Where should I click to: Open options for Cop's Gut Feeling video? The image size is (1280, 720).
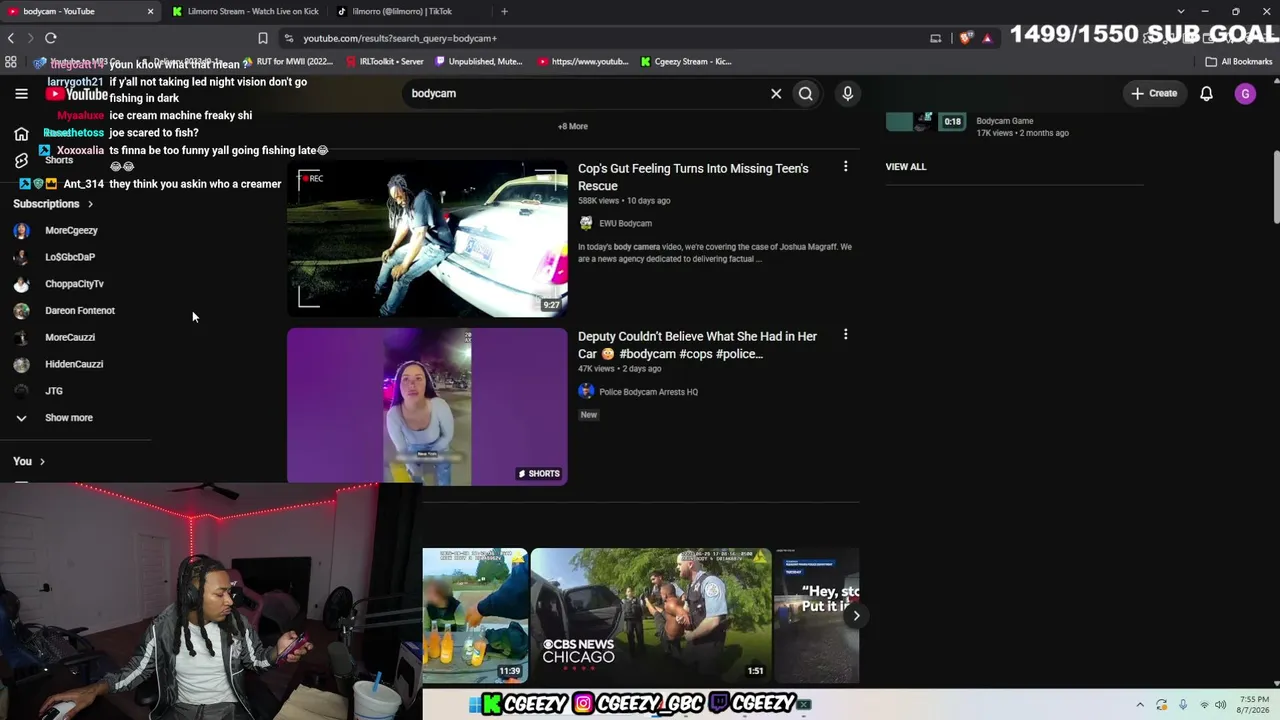click(x=846, y=167)
